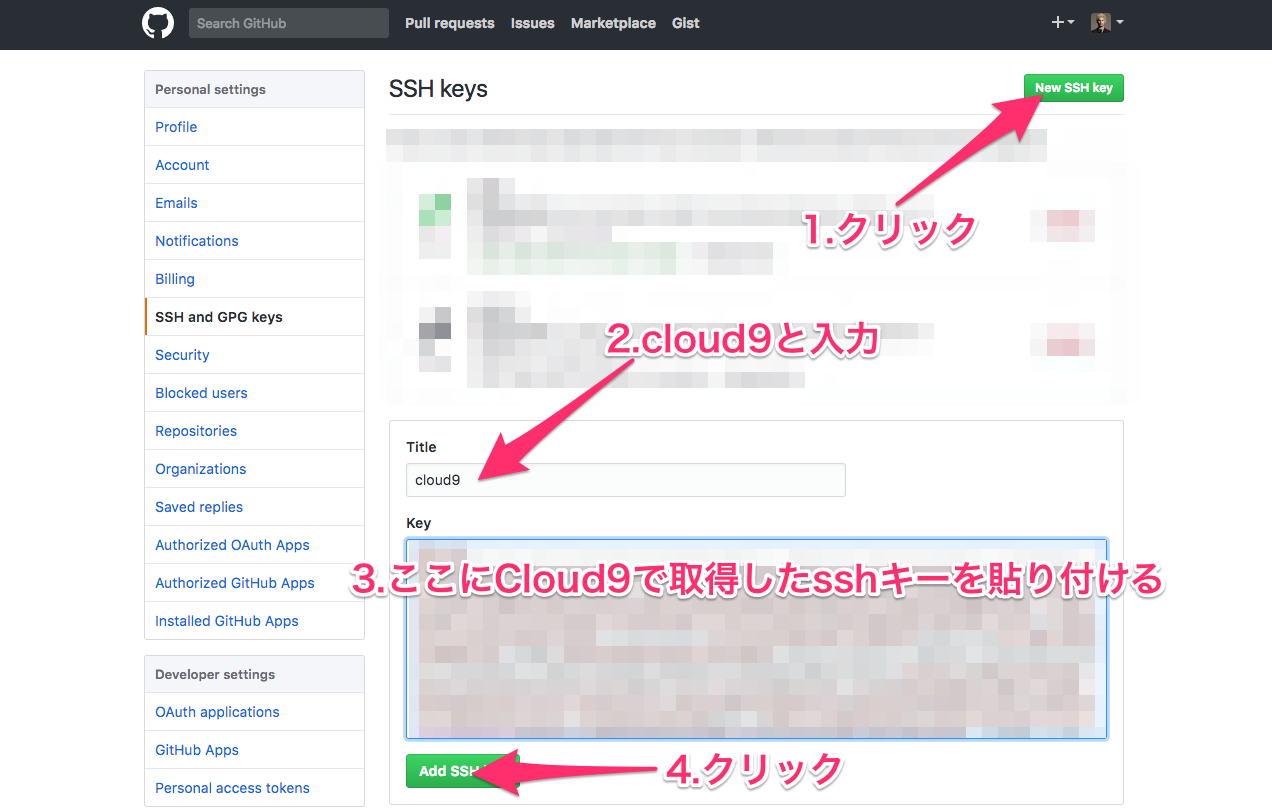Open the user avatar account menu
This screenshot has width=1272, height=808.
1107,22
